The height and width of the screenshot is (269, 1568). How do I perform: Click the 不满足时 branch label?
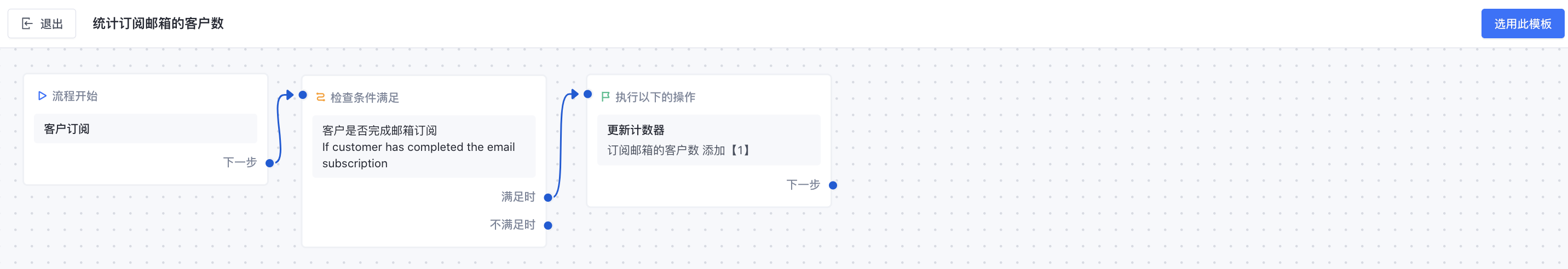[512, 225]
